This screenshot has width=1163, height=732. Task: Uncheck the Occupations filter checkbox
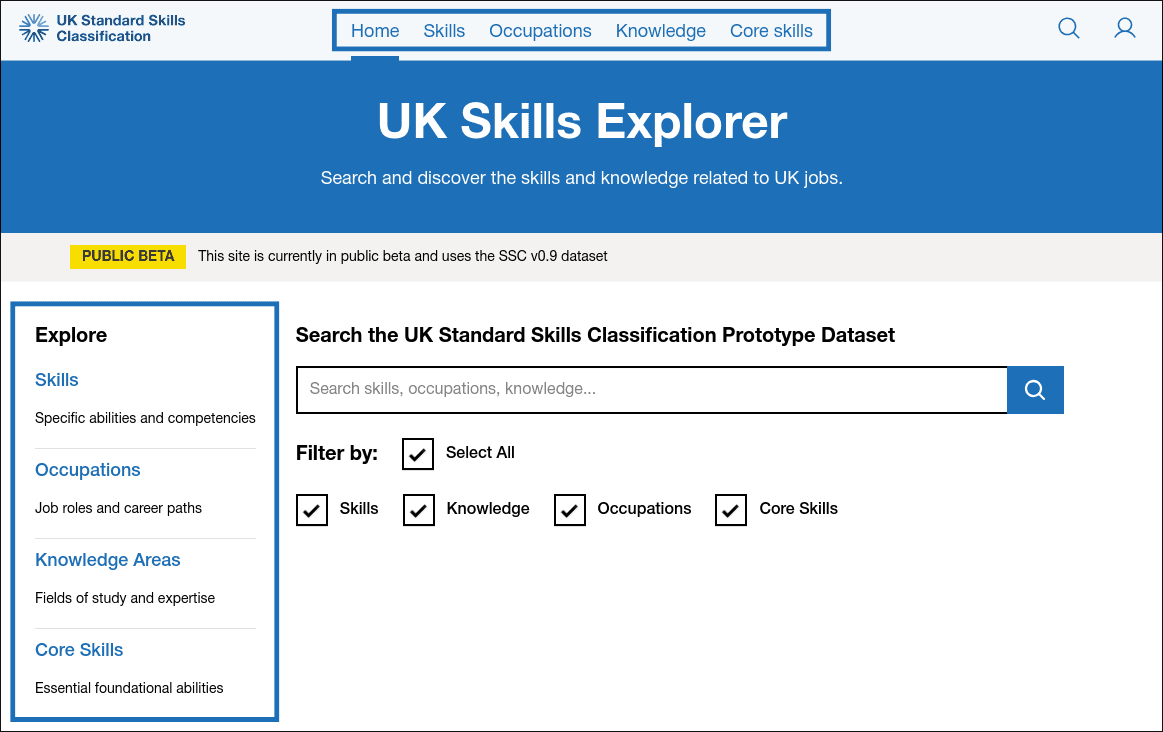click(570, 510)
